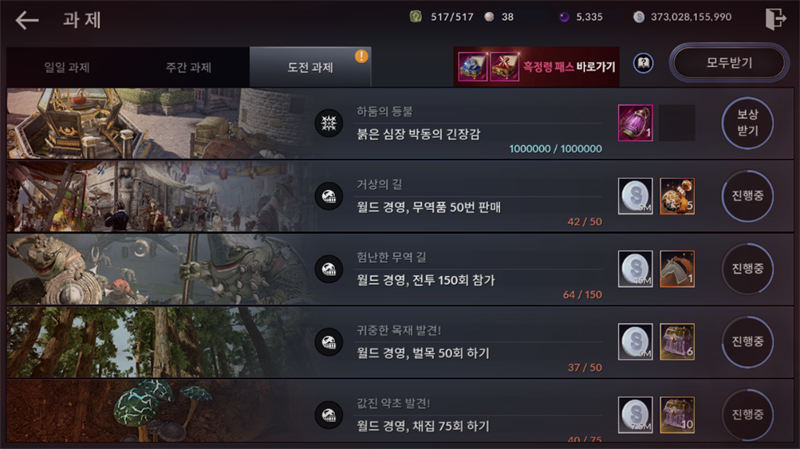Tap the back arrow icon
This screenshot has width=800, height=449.
(x=27, y=20)
